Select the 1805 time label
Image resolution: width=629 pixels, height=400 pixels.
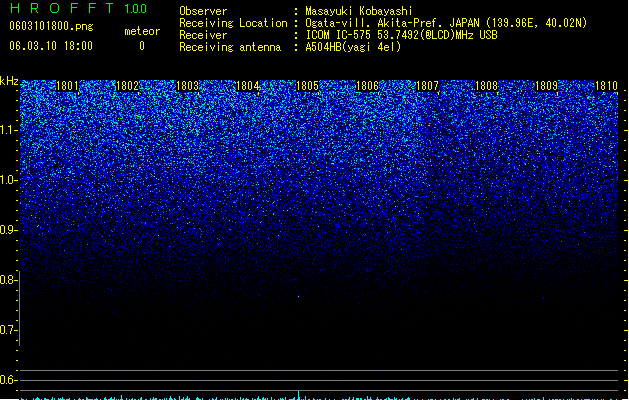coord(307,86)
